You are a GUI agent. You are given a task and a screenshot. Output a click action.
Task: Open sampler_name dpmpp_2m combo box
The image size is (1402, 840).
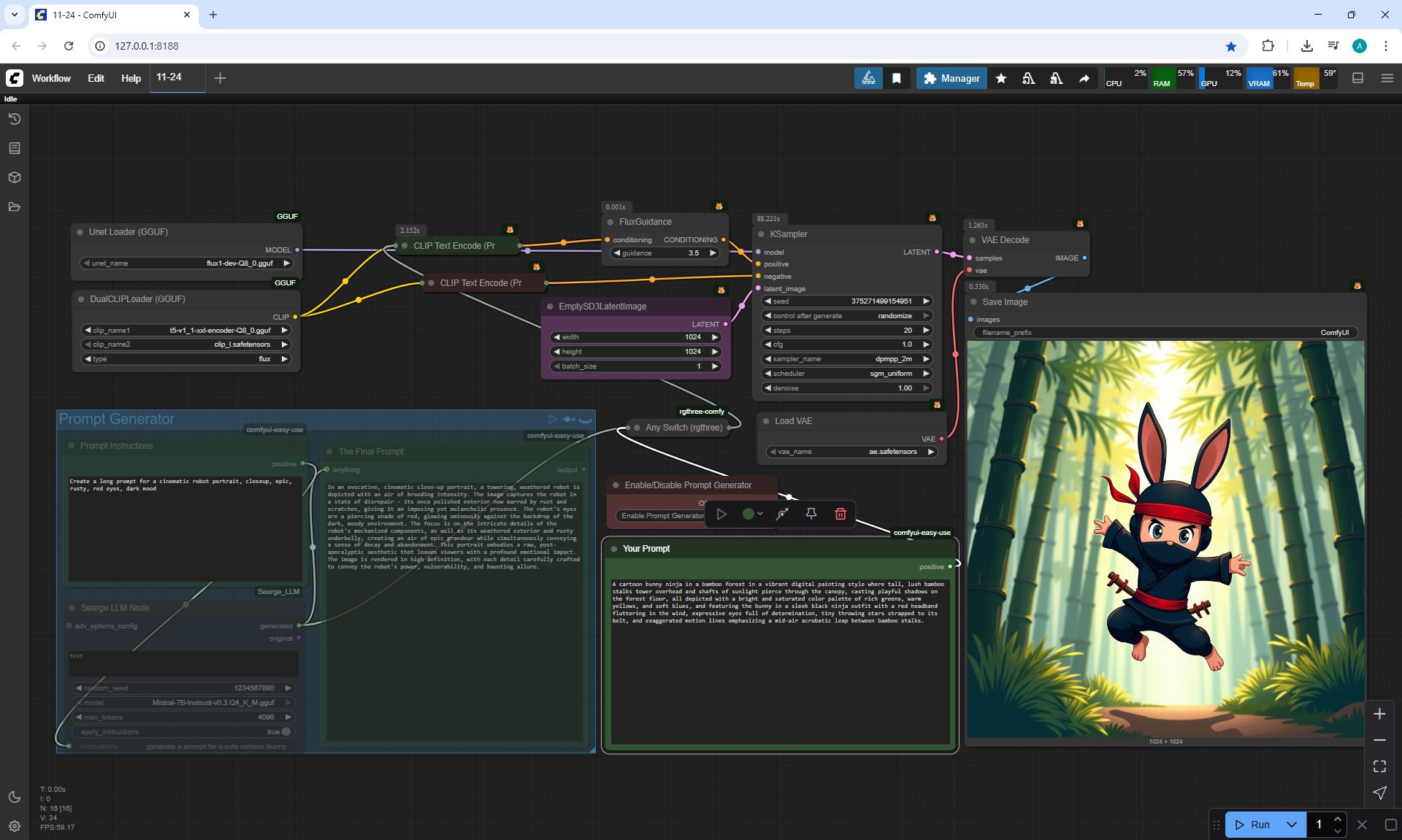tap(847, 359)
